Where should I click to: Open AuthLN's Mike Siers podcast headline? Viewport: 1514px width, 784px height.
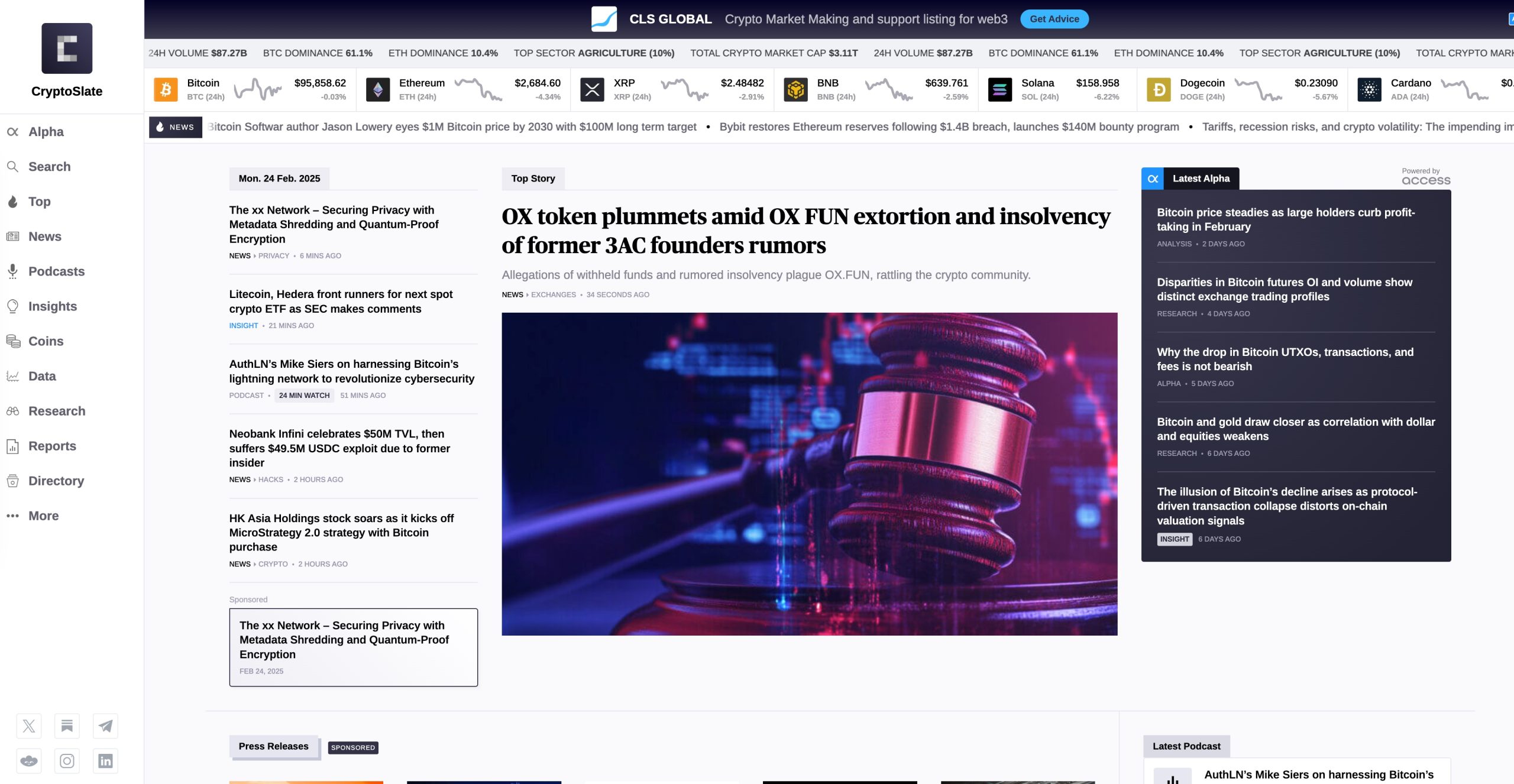(352, 371)
